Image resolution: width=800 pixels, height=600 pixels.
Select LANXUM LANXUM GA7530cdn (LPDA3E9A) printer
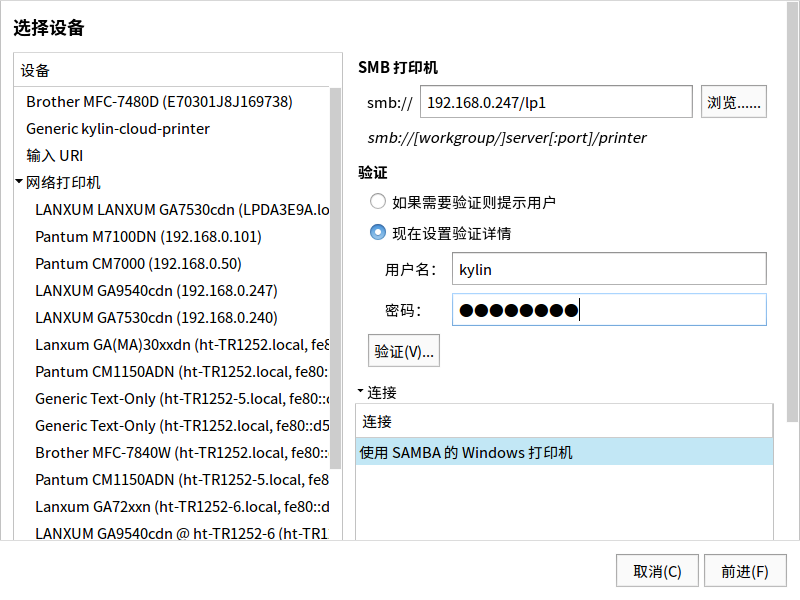pos(172,210)
